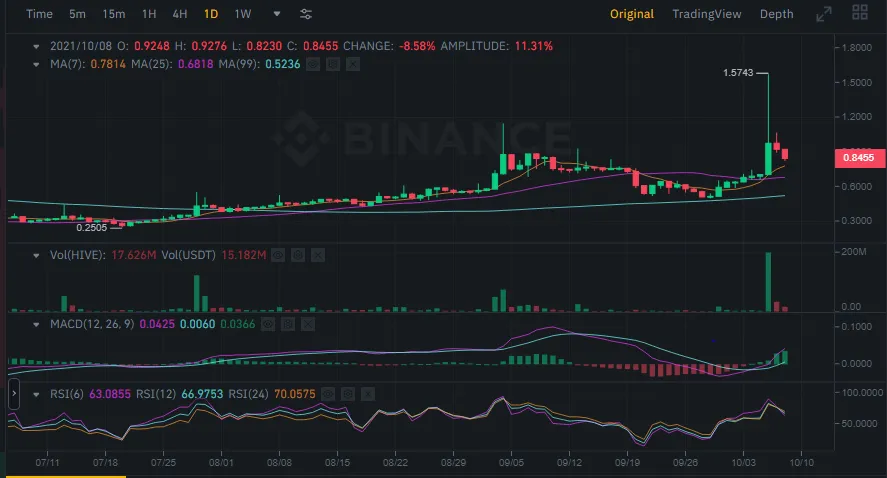Click the MA(25) value 0.6818
887x478 pixels.
(x=196, y=64)
